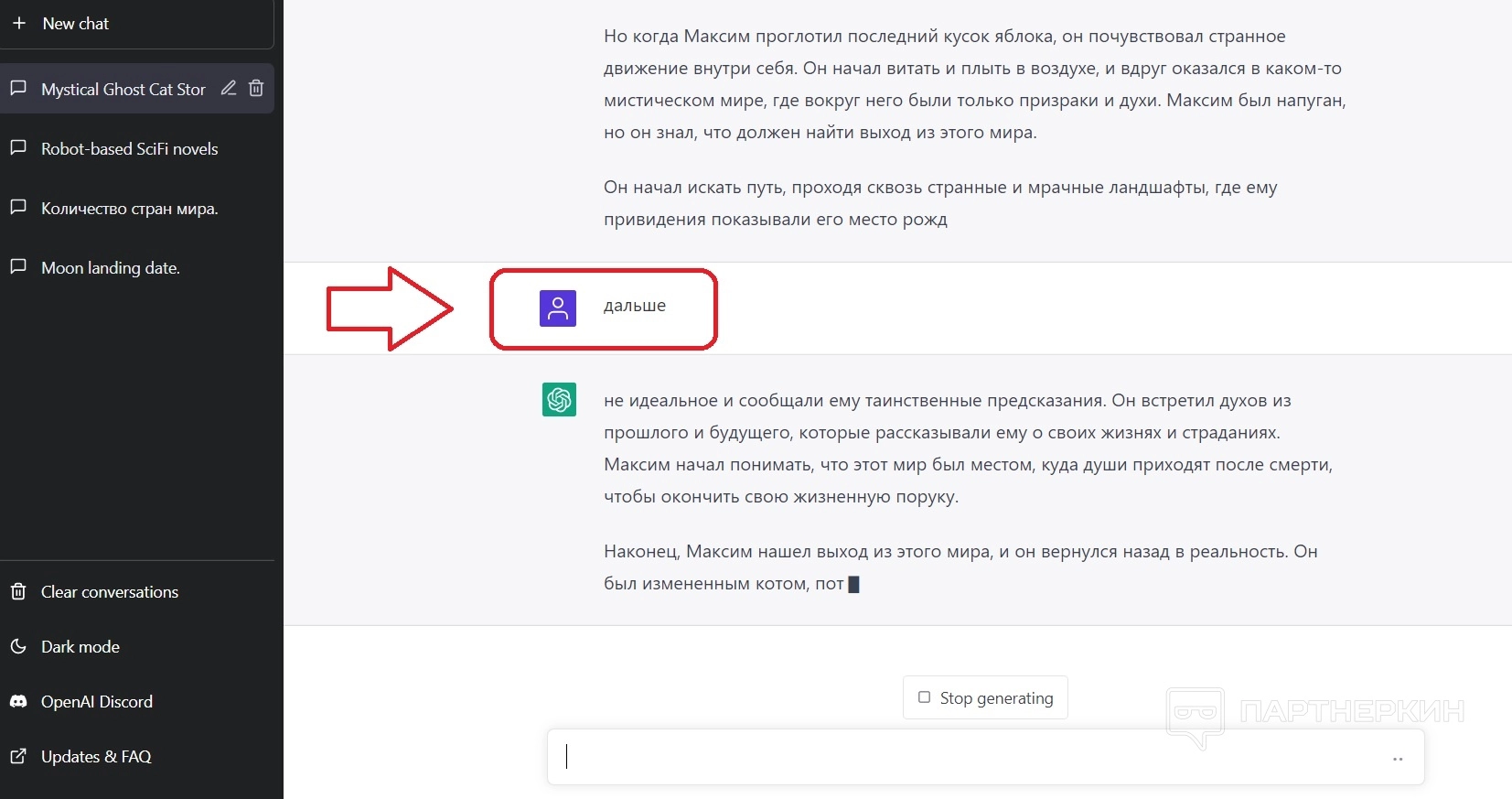Open the Robot-based SciFi novels conversation

click(x=129, y=148)
